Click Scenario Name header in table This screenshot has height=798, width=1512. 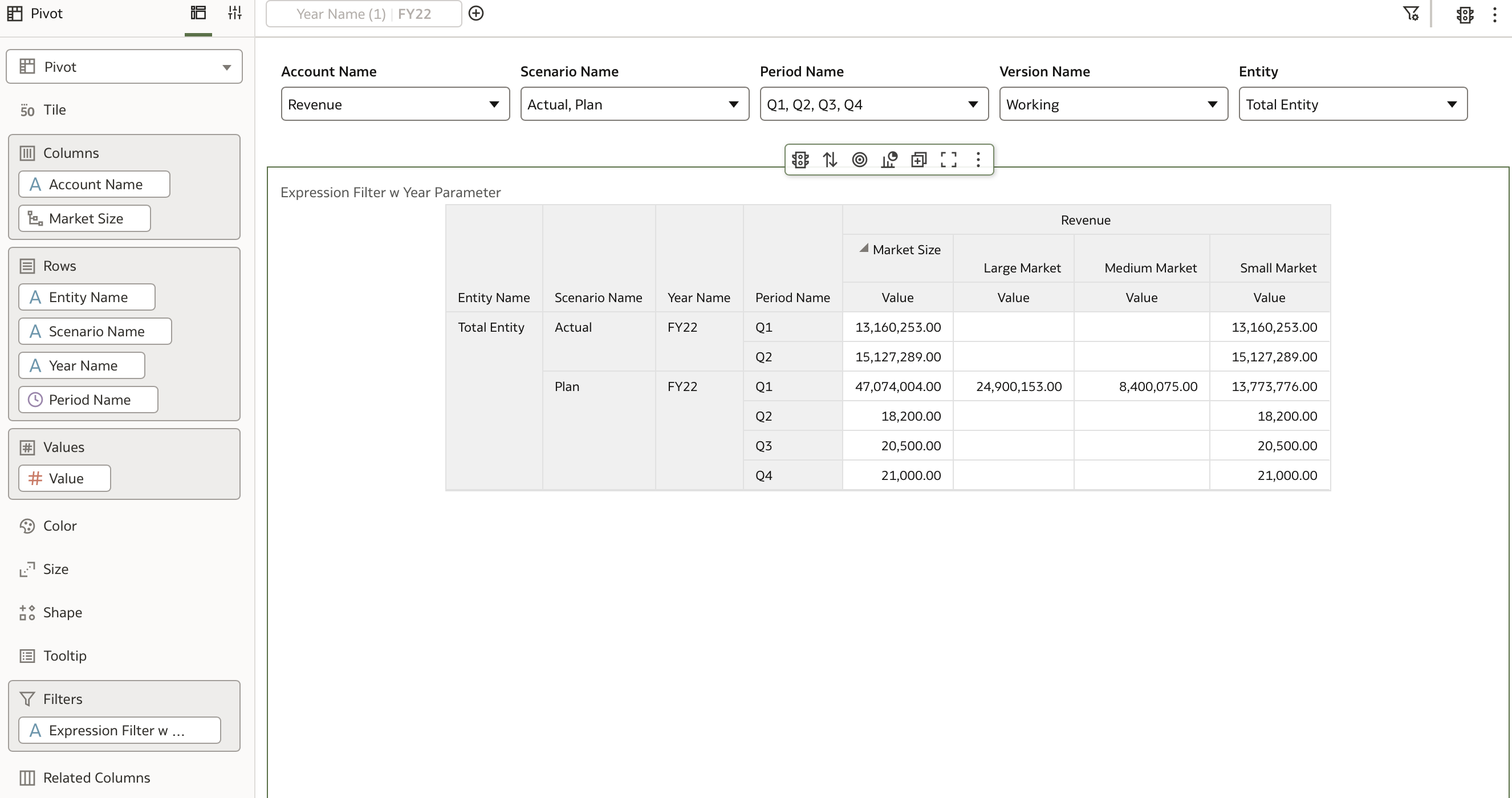598,298
